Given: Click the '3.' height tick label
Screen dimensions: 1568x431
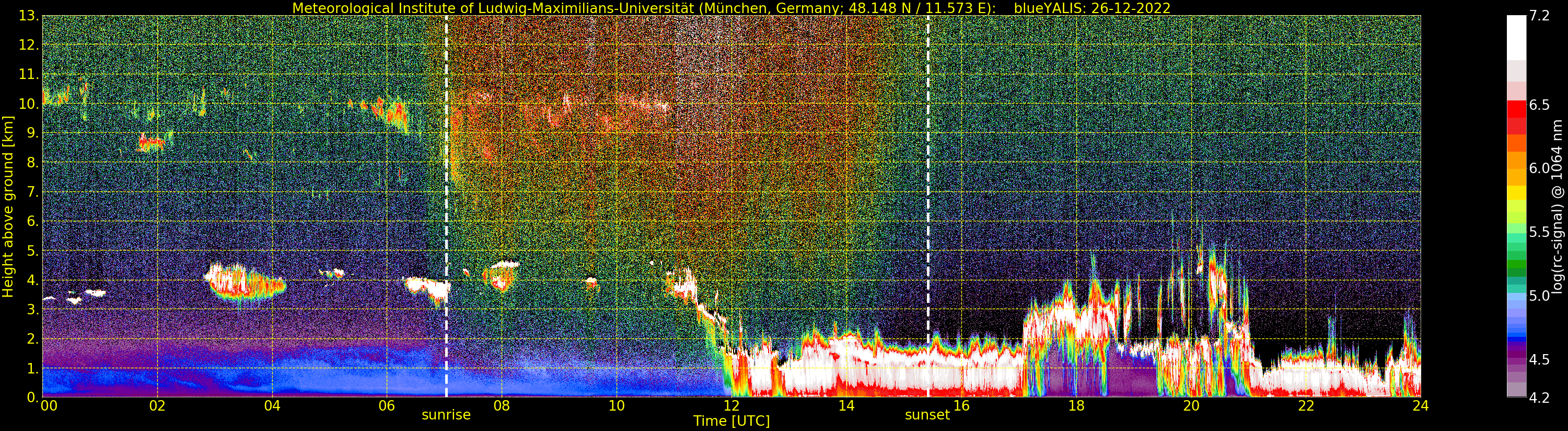Looking at the screenshot, I should point(33,309).
